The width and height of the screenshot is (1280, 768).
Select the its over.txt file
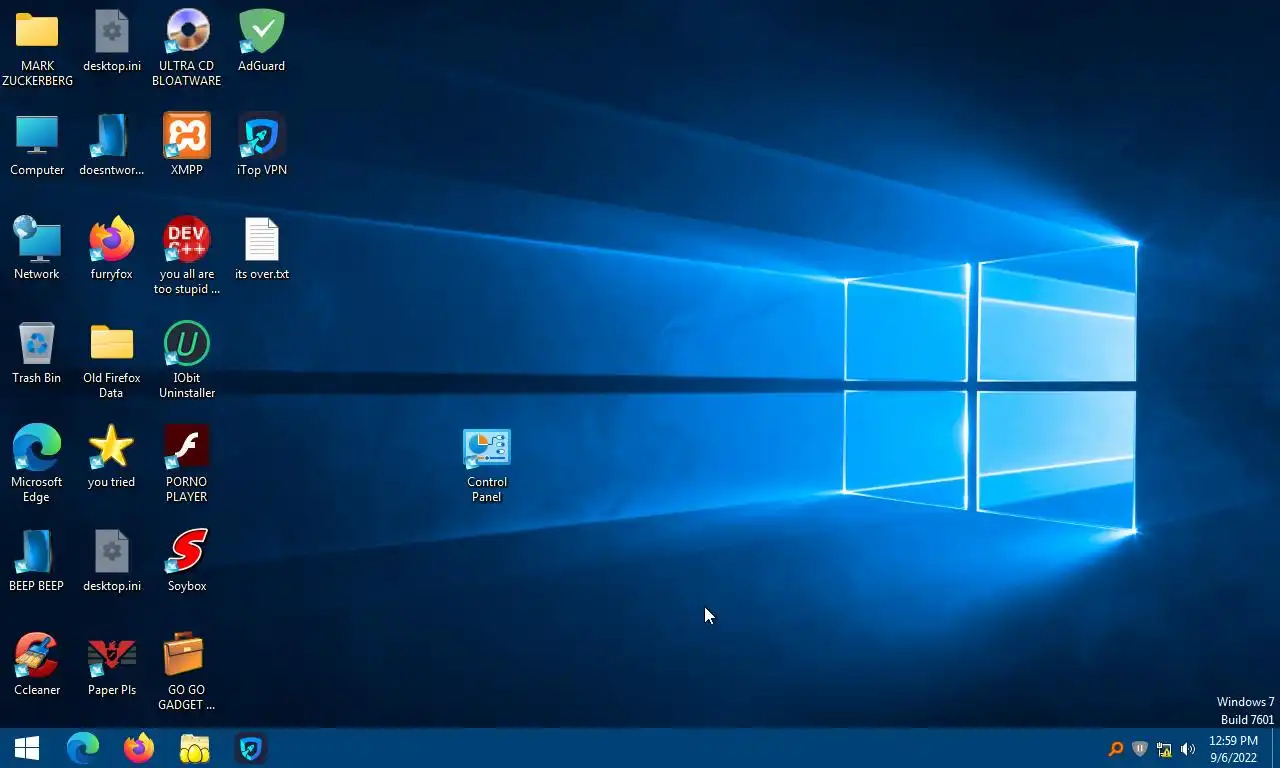click(262, 240)
